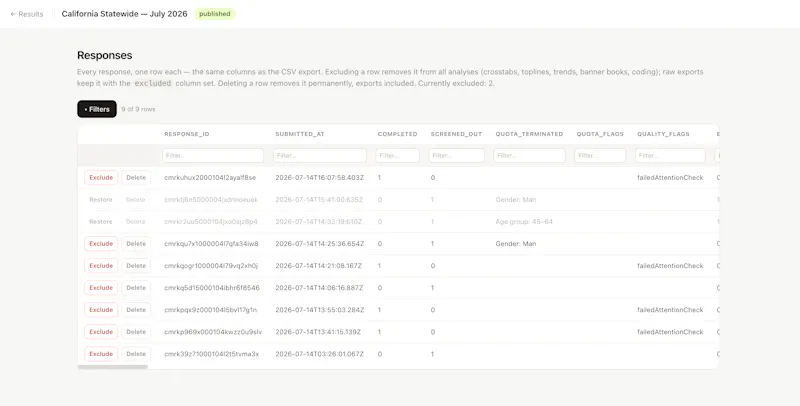Click failedAttentionCheck in the 14:21:08 row
This screenshot has height=406, width=800.
670,266
